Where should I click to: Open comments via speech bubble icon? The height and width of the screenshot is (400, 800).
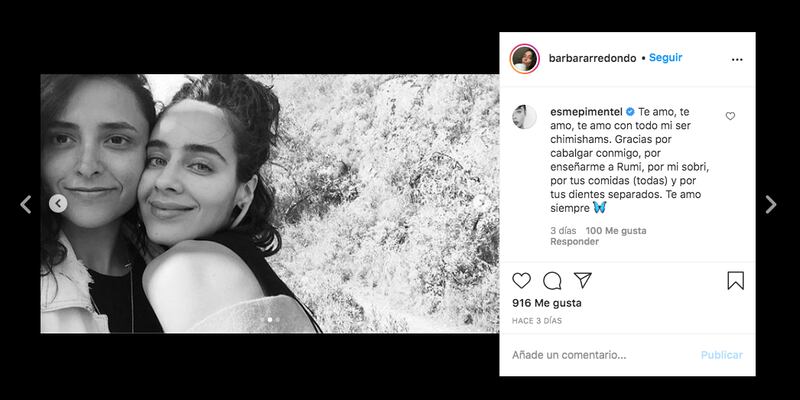pyautogui.click(x=552, y=281)
